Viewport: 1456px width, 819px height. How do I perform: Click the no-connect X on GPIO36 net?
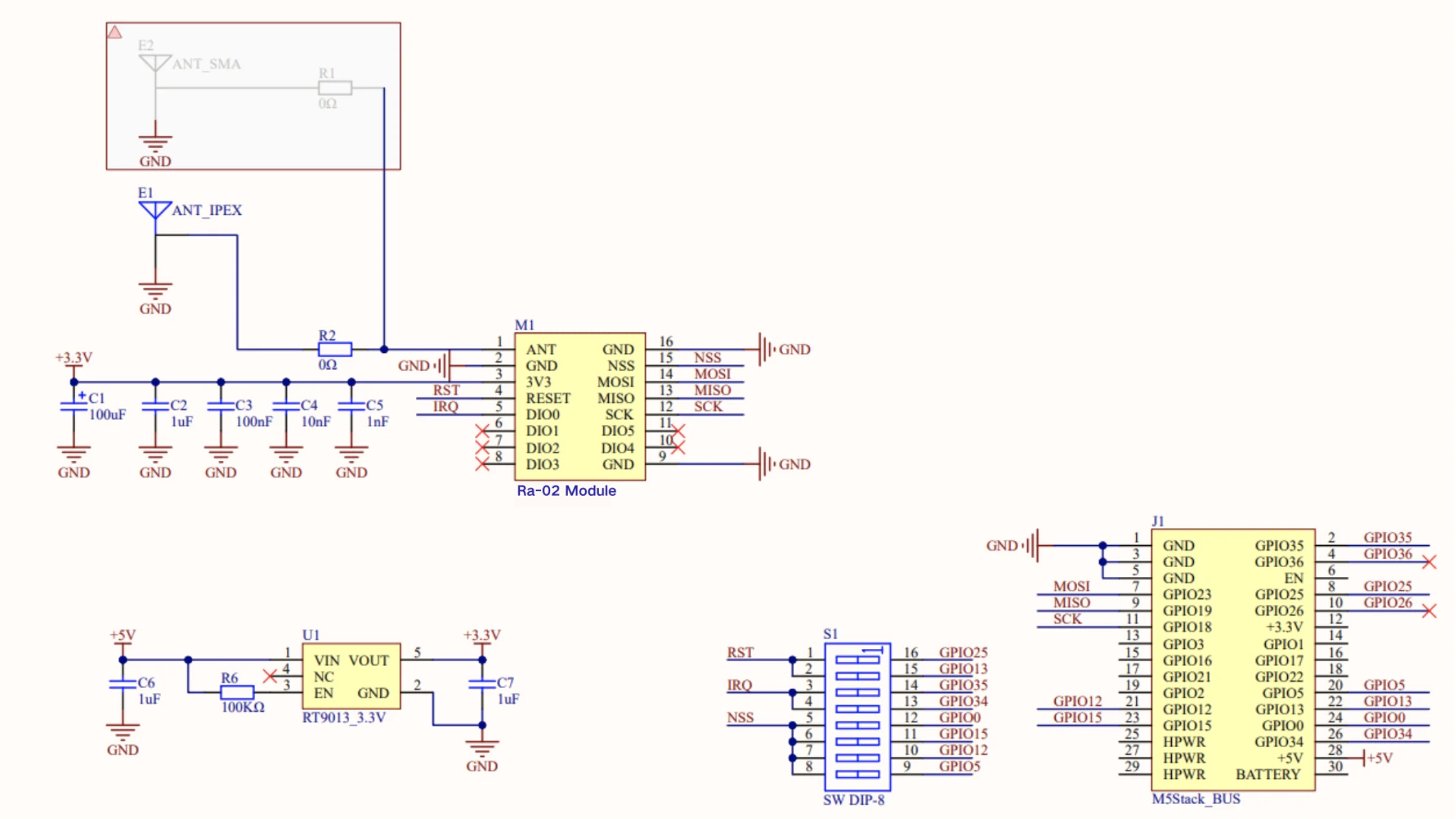(1429, 562)
